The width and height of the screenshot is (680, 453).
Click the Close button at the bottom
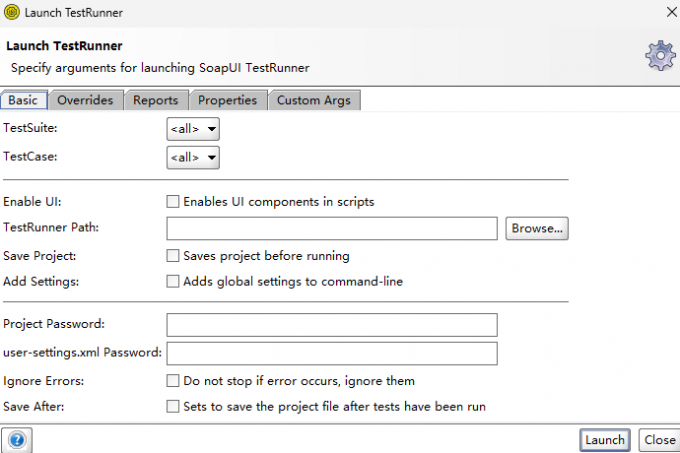(x=660, y=440)
